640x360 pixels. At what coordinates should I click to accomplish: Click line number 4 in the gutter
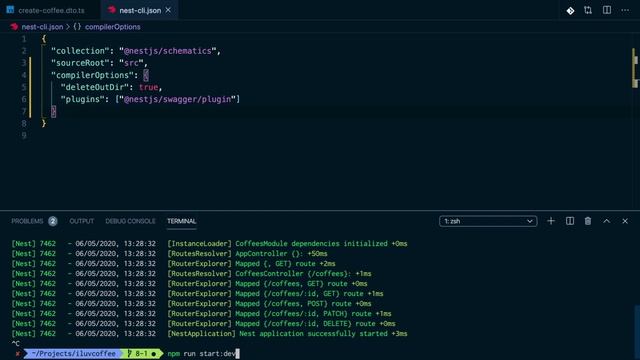(24, 75)
